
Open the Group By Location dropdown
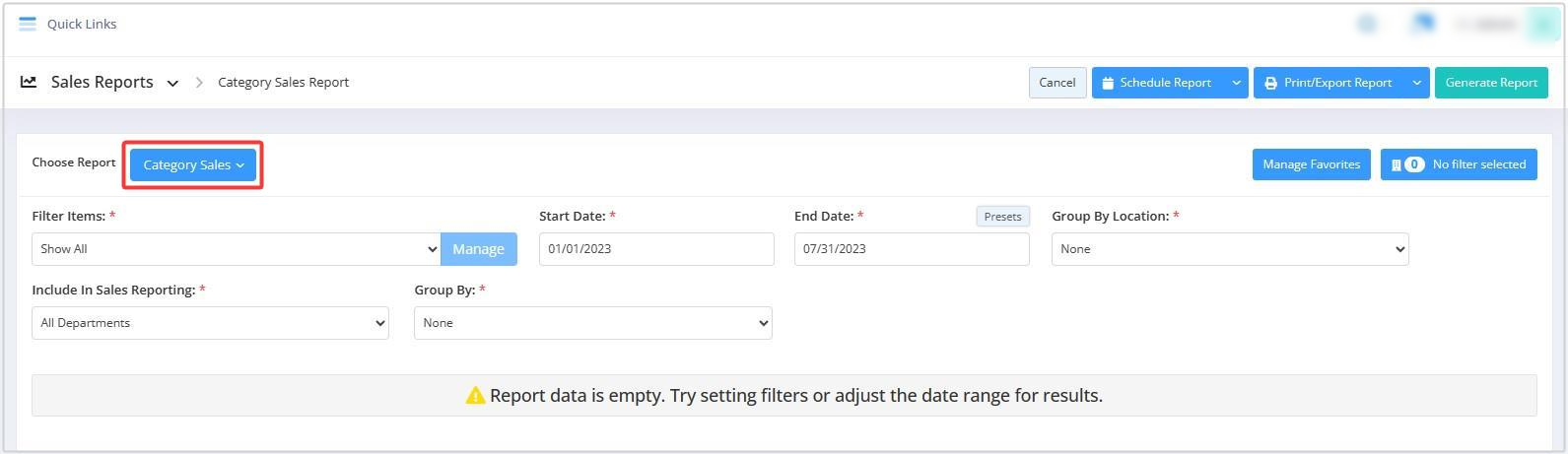1230,249
